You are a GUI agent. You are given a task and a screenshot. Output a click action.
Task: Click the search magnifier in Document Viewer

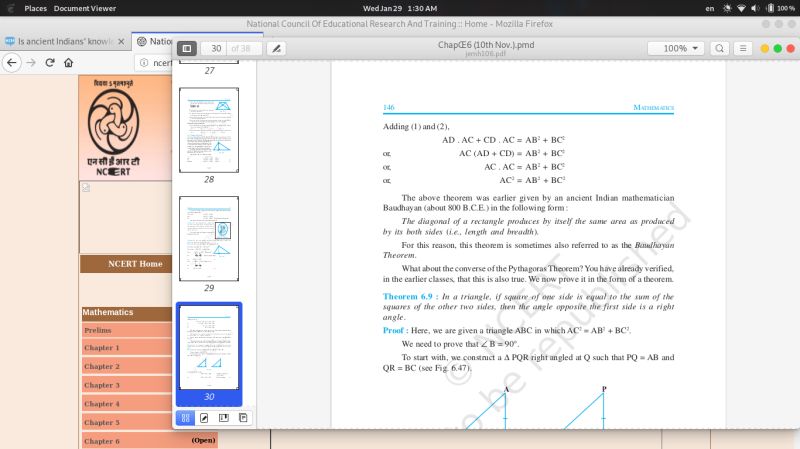(x=719, y=48)
